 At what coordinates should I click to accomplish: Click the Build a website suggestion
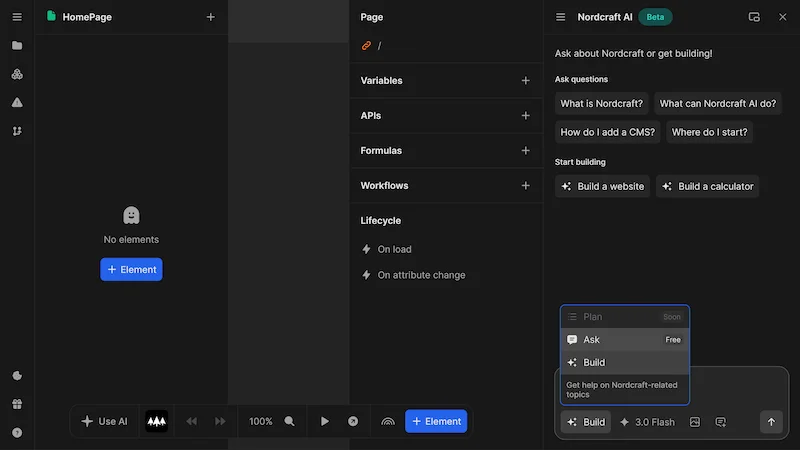[602, 186]
